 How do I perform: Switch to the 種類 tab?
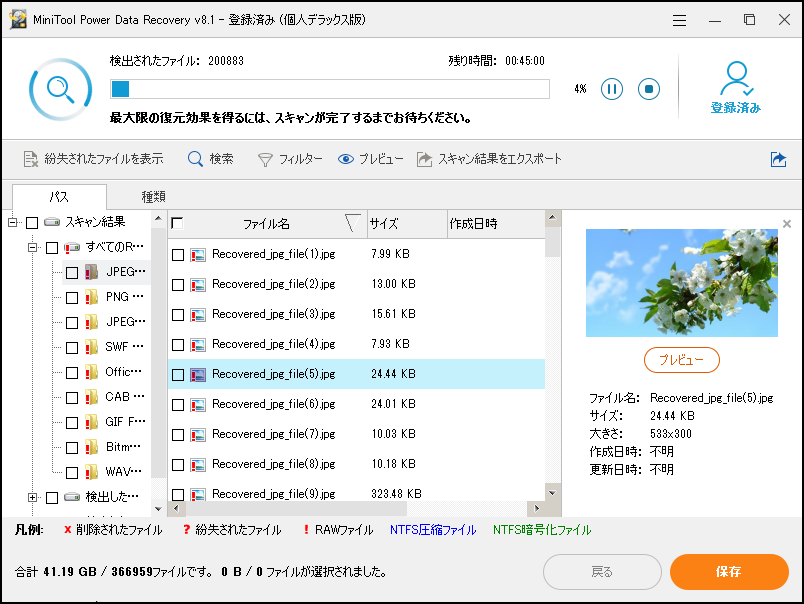pyautogui.click(x=153, y=196)
